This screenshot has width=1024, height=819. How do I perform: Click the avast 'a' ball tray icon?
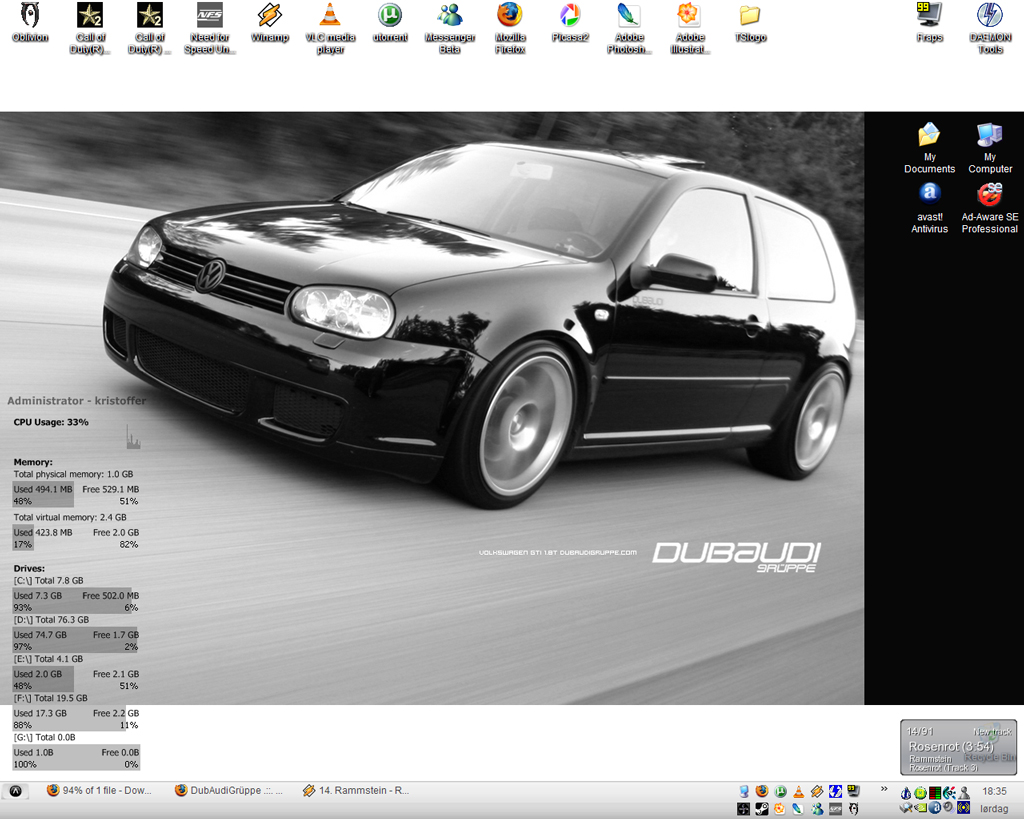935,809
